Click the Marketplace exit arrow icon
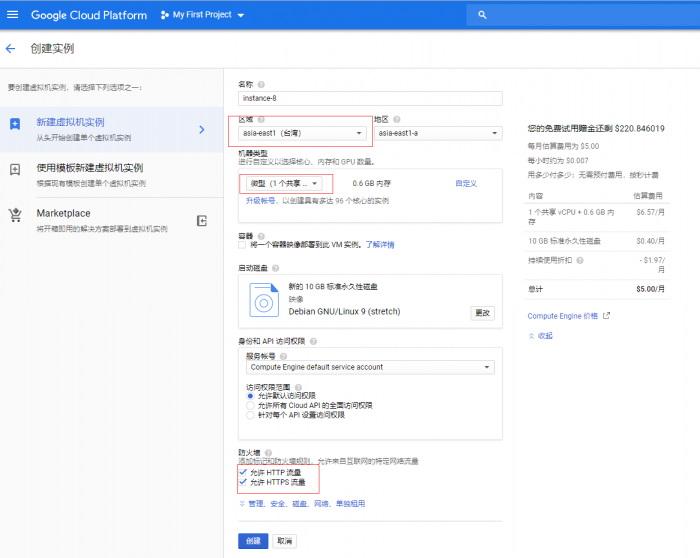This screenshot has height=558, width=700. coord(201,220)
